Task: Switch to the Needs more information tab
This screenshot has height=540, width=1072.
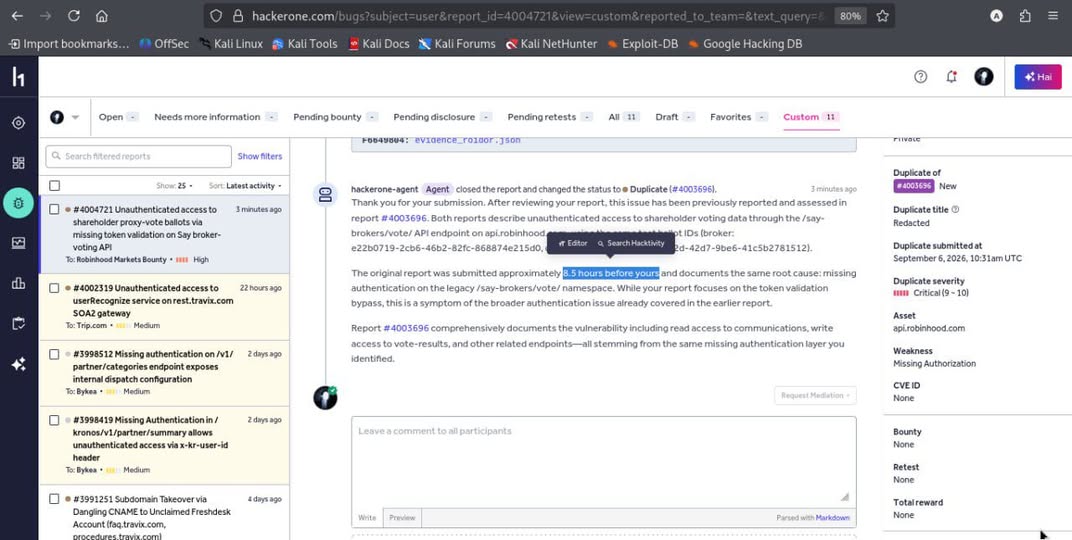Action: [x=215, y=117]
